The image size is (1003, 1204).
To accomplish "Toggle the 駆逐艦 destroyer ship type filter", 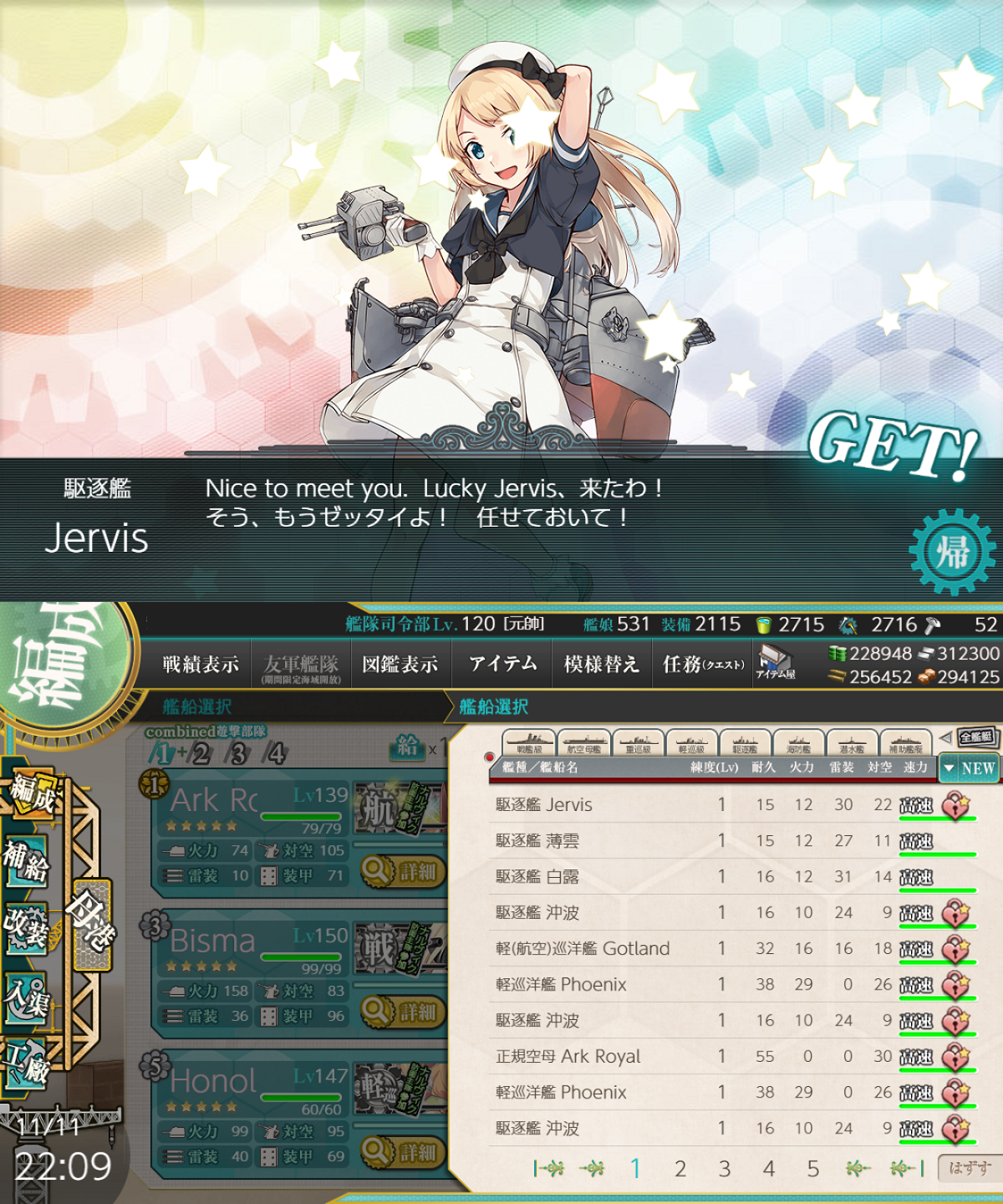I will pyautogui.click(x=745, y=742).
